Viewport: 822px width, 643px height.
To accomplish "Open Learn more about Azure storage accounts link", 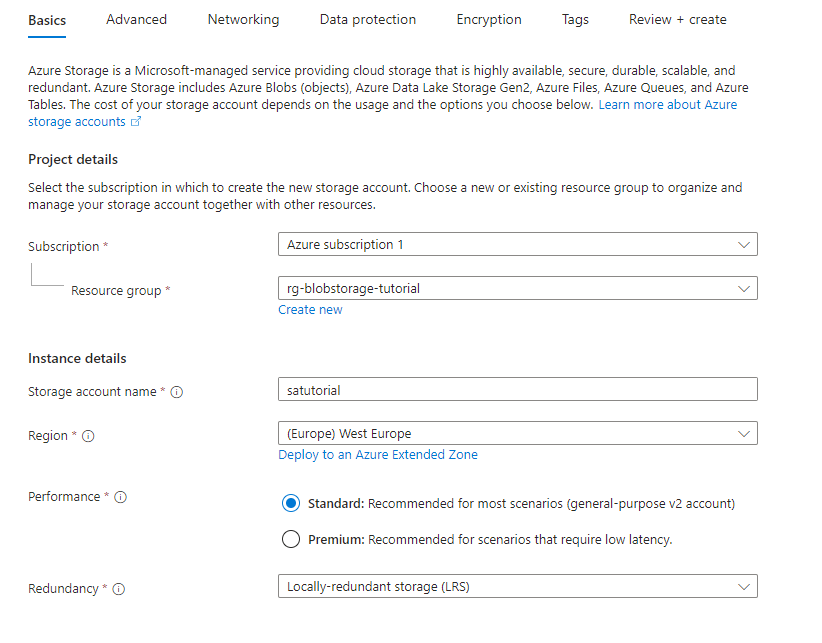I will point(667,105).
